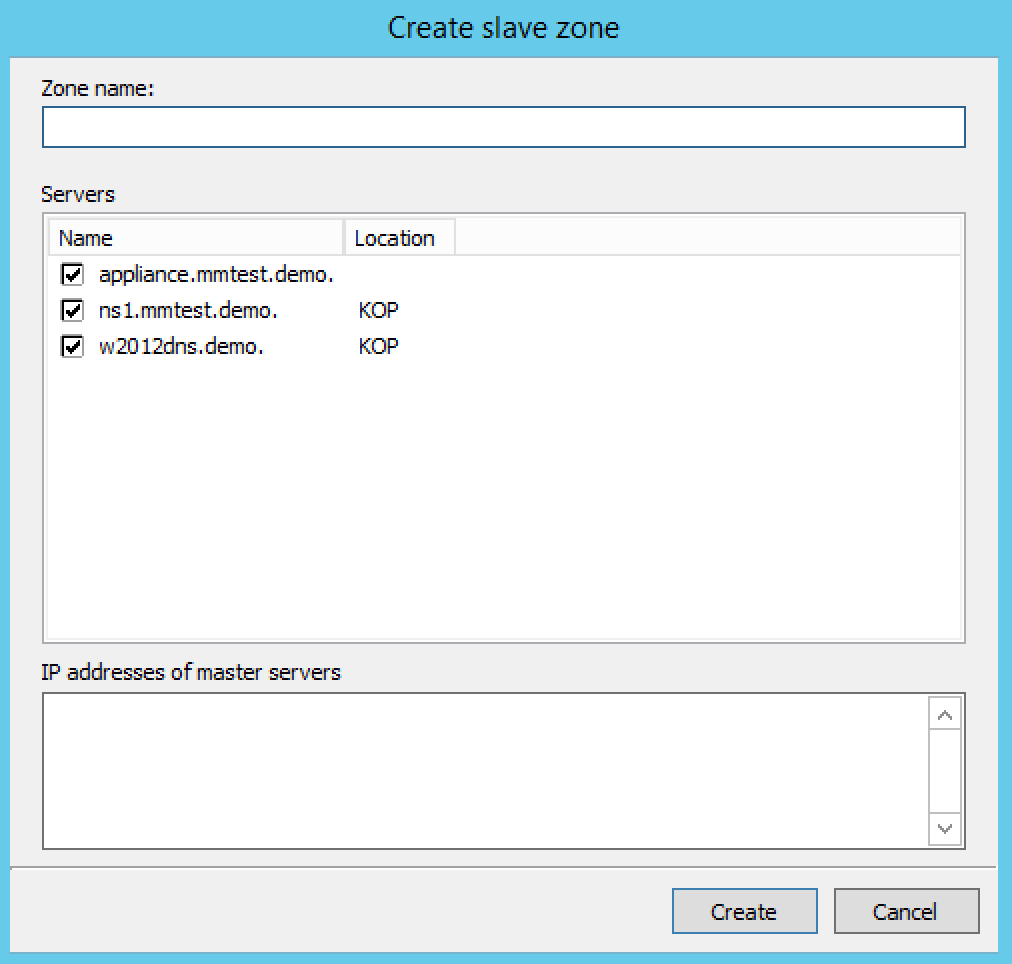The width and height of the screenshot is (1012, 964).
Task: Select the appliance.mmtest.demo. server name
Action: [216, 275]
